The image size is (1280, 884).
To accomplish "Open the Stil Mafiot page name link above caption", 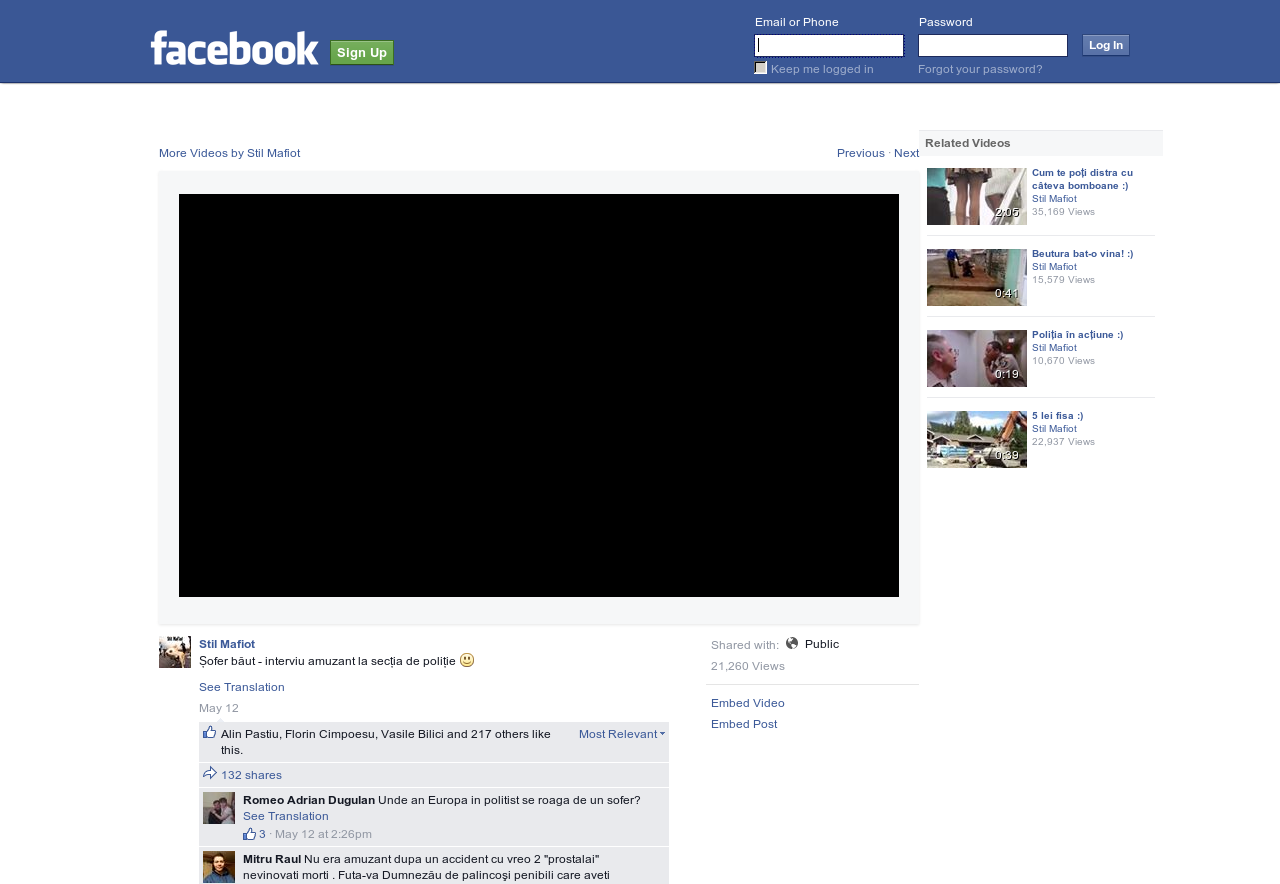I will click(x=227, y=644).
